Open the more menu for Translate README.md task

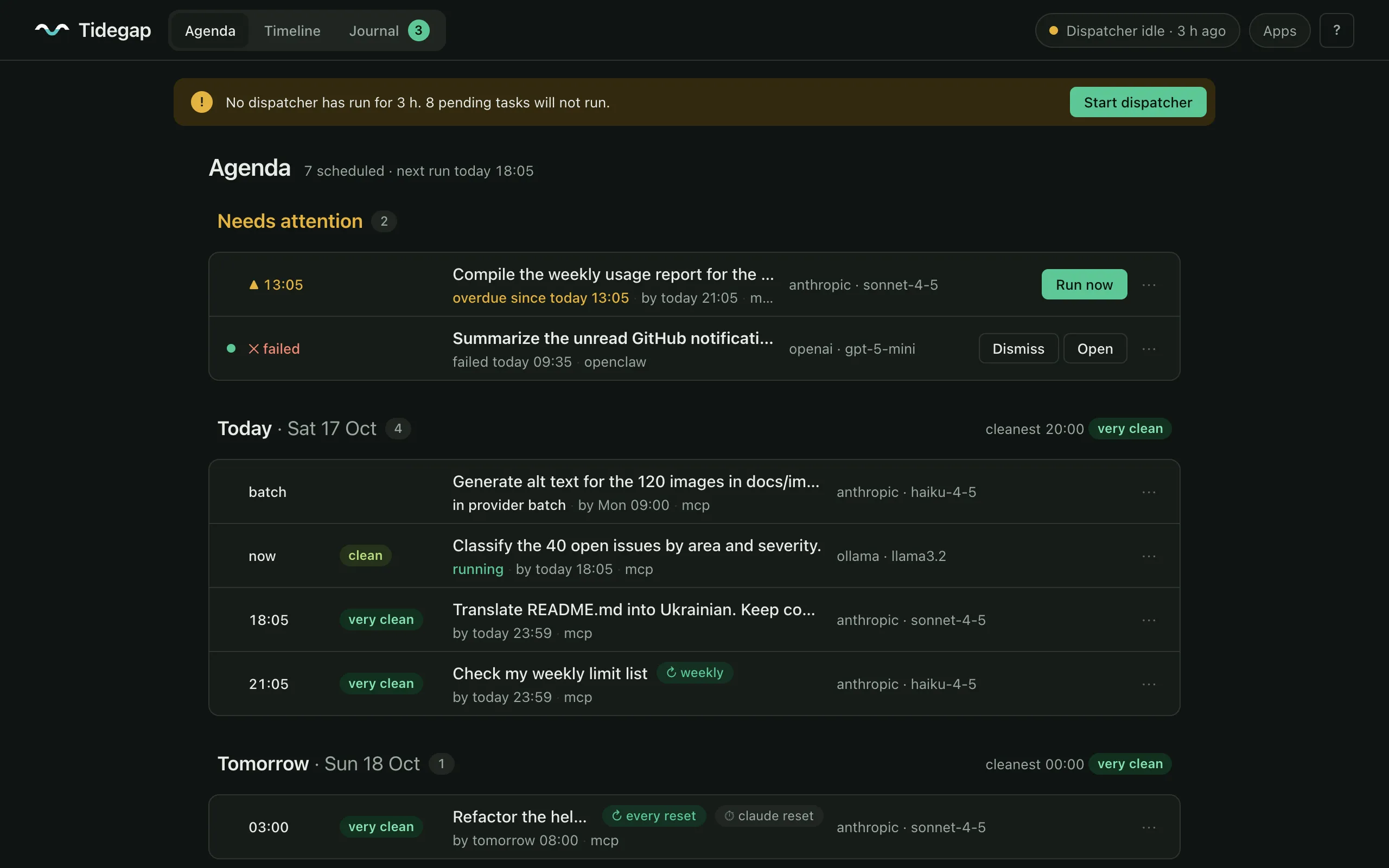click(x=1149, y=620)
